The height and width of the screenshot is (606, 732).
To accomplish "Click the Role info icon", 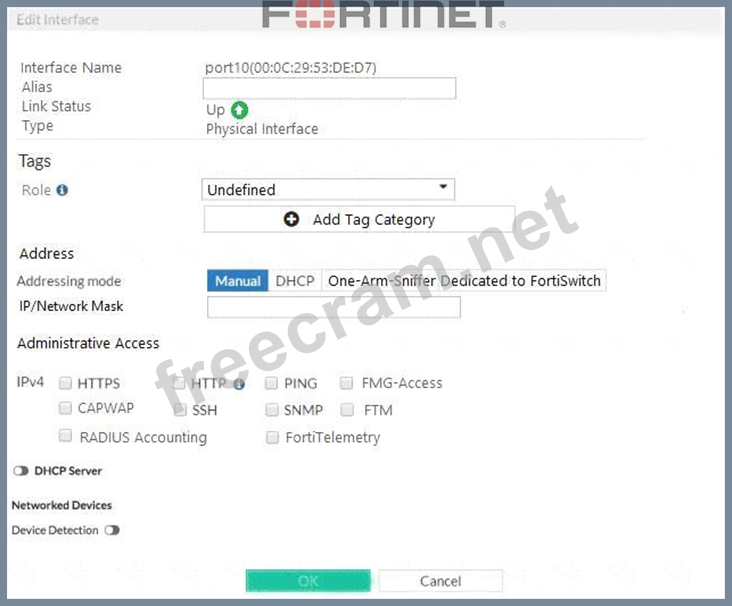I will [x=62, y=190].
